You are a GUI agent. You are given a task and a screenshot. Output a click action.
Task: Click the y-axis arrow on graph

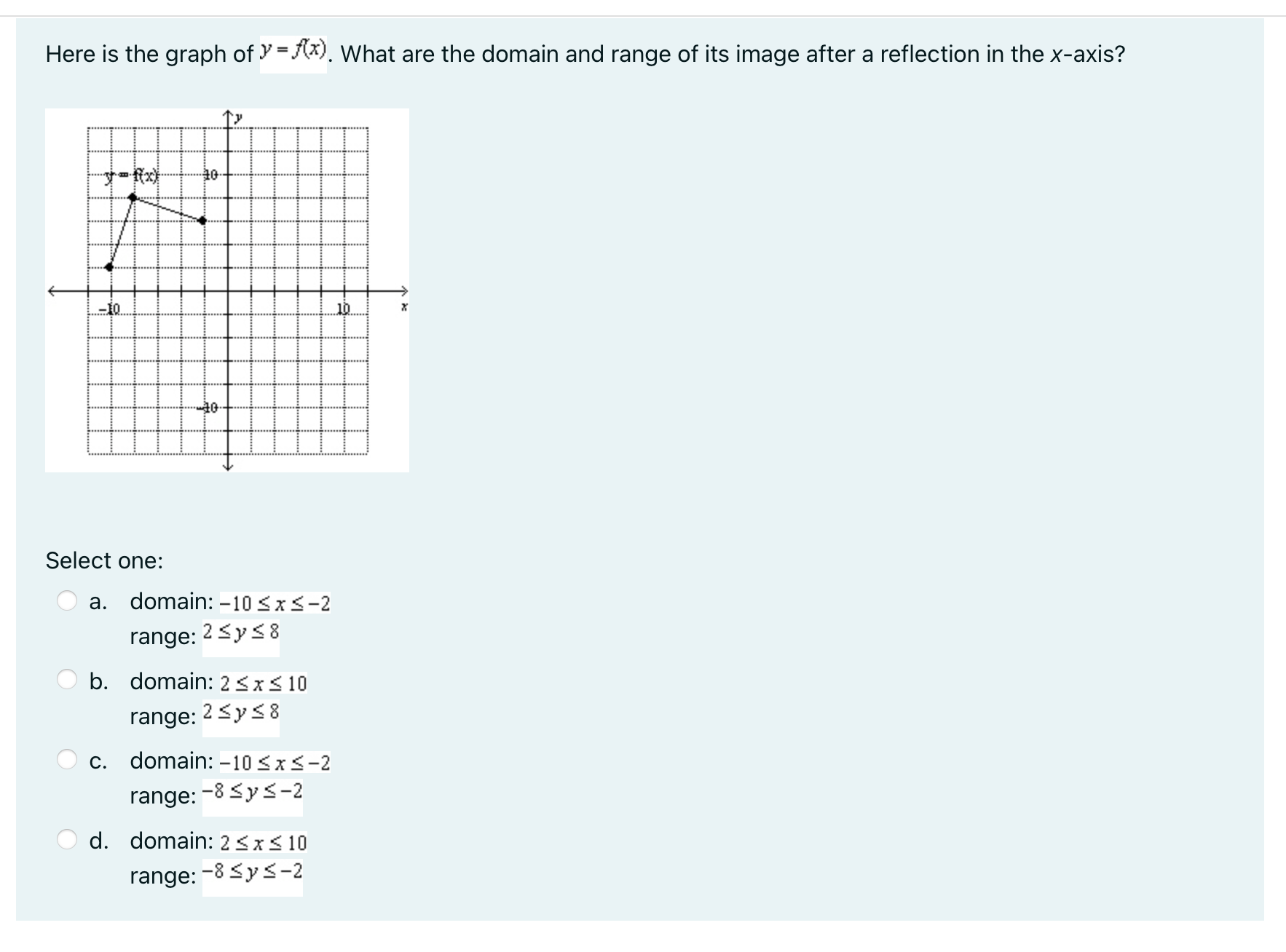(228, 114)
